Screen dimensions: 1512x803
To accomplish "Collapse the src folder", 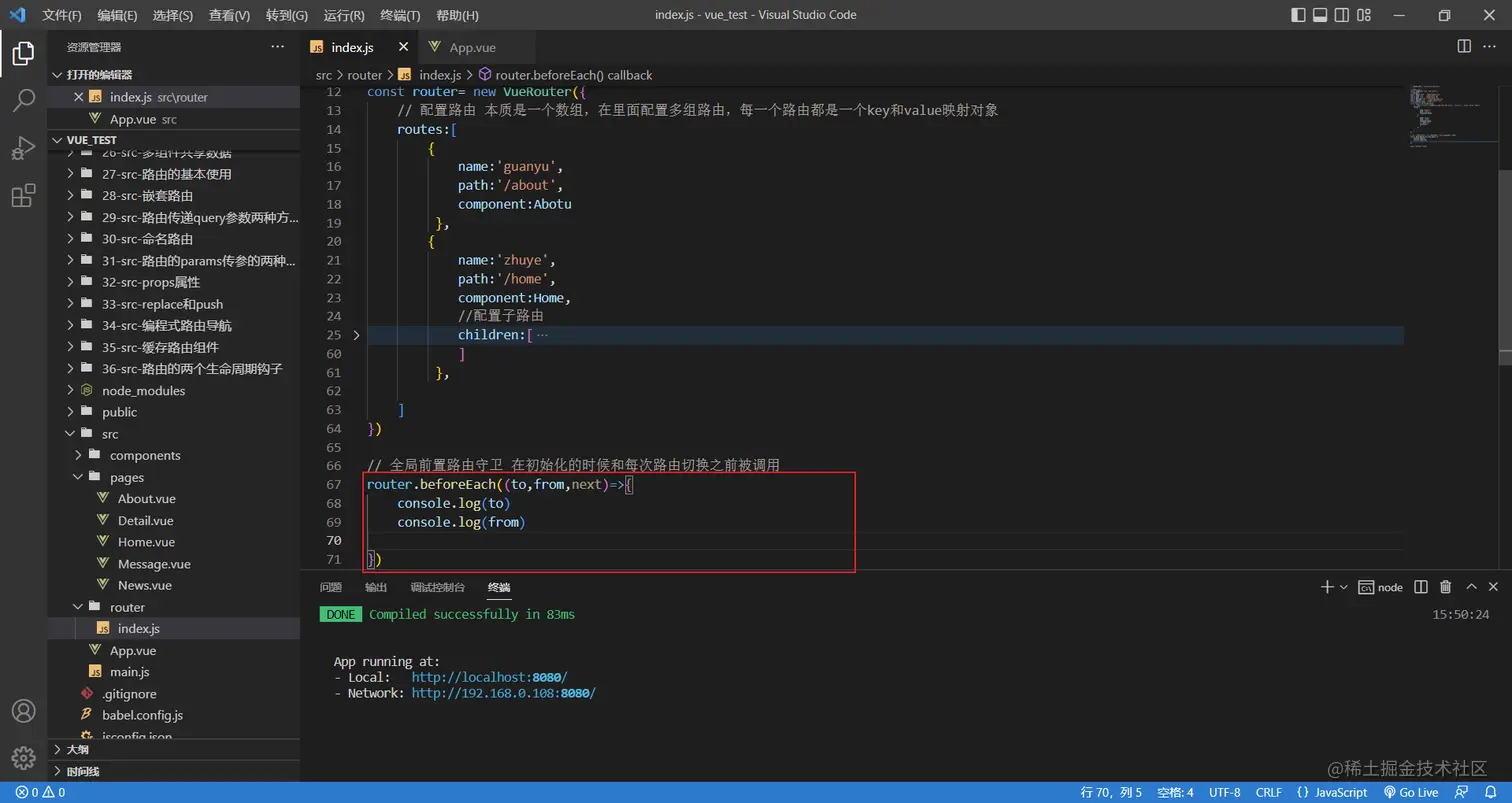I will [174, 434].
